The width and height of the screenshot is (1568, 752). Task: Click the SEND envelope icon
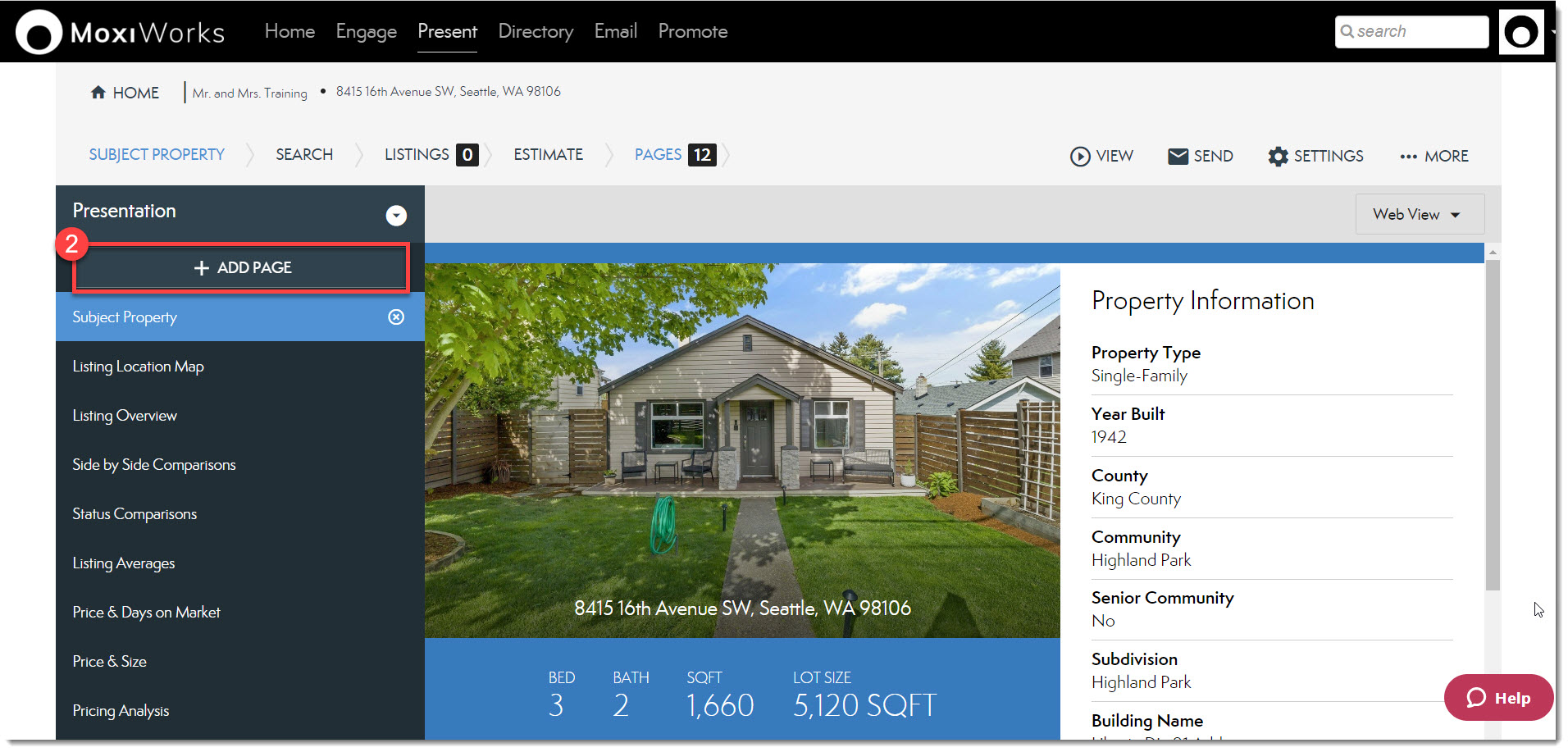(x=1178, y=156)
